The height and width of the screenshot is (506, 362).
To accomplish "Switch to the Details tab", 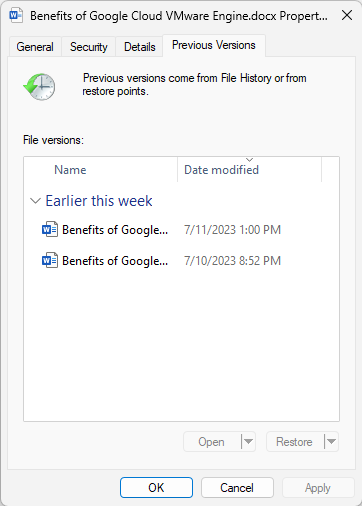I will pos(140,47).
